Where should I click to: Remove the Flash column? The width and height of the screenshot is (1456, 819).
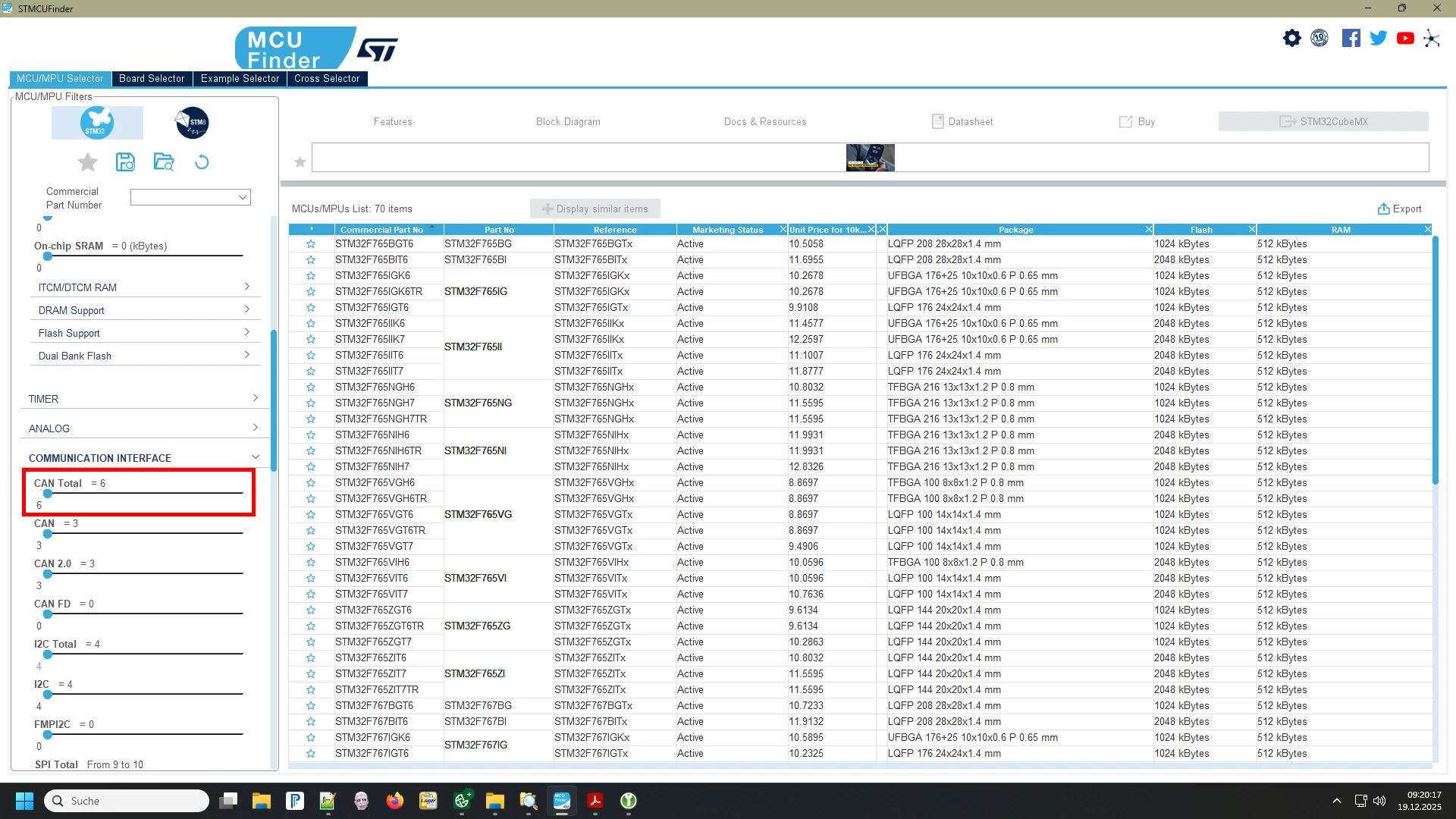click(1252, 229)
